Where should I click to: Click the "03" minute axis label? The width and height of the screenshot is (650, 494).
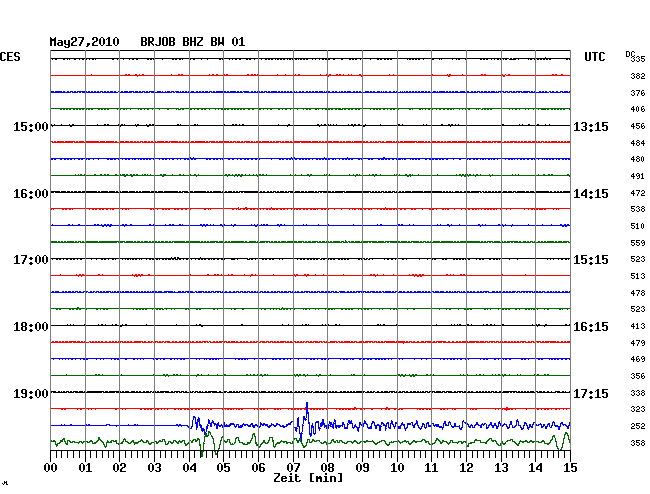[x=154, y=468]
